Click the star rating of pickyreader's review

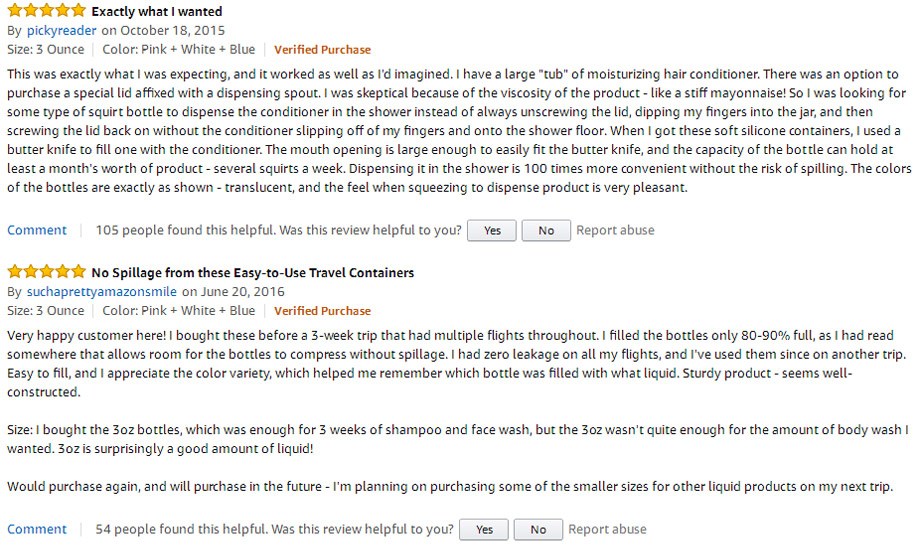click(x=46, y=10)
